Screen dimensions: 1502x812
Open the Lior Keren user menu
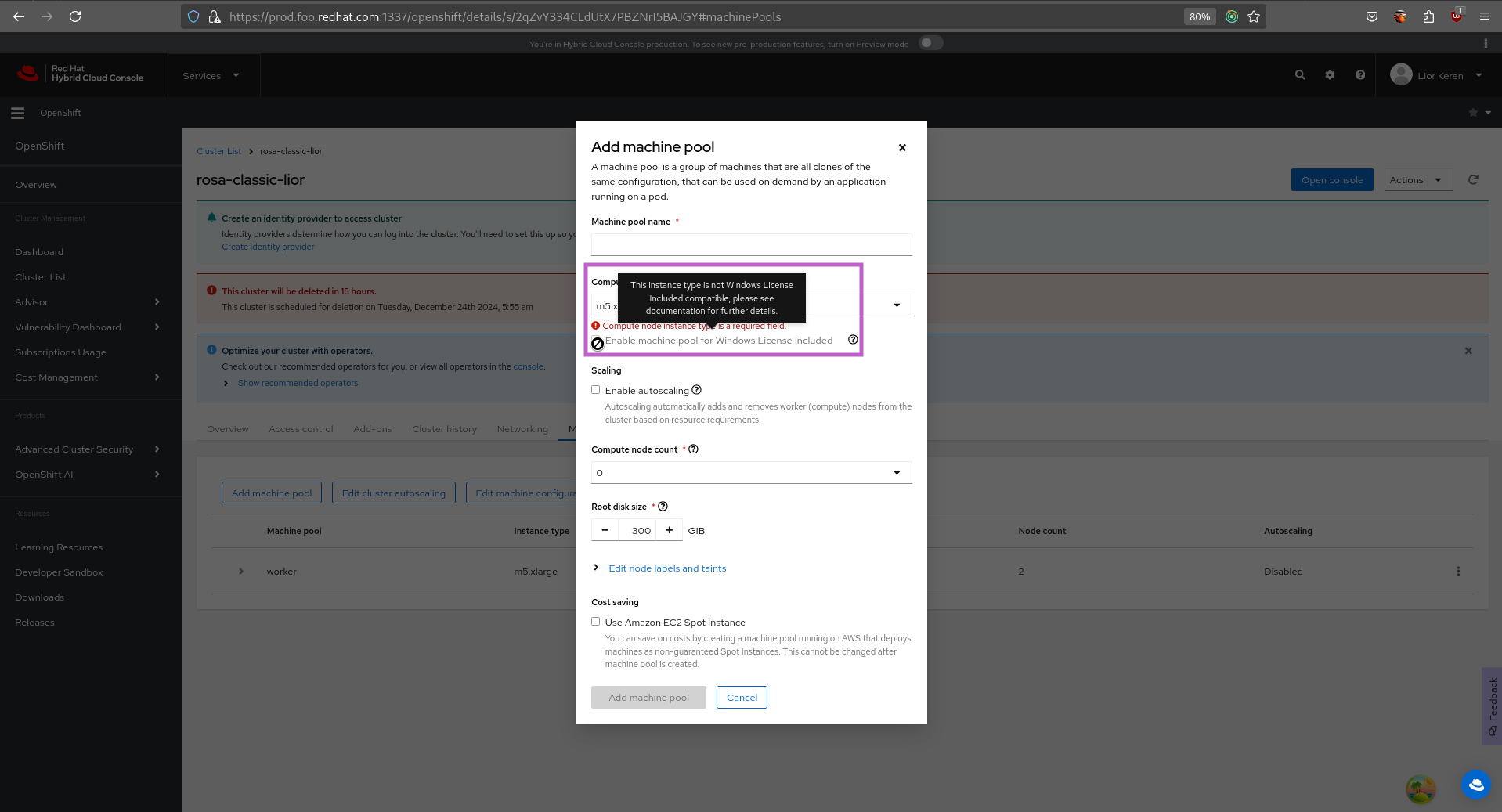coord(1436,75)
